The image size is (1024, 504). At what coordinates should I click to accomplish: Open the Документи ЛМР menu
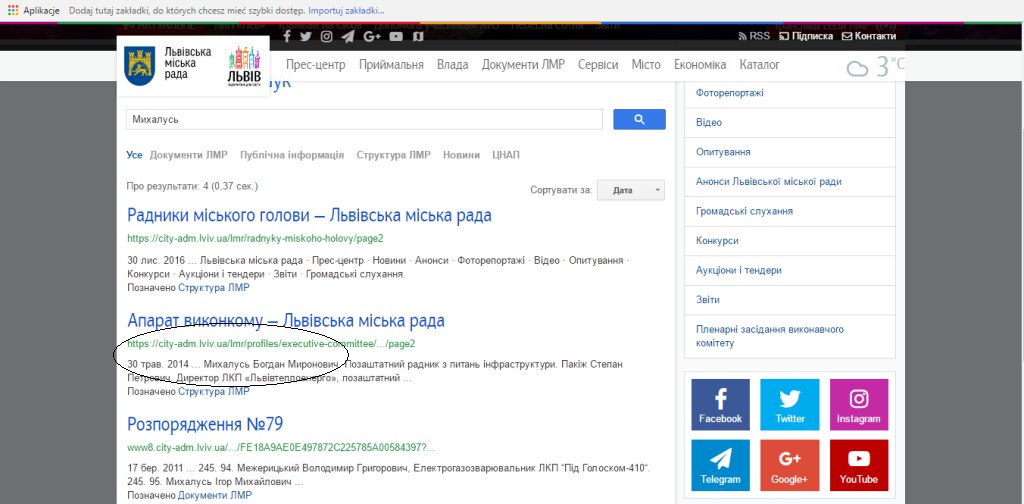(523, 65)
